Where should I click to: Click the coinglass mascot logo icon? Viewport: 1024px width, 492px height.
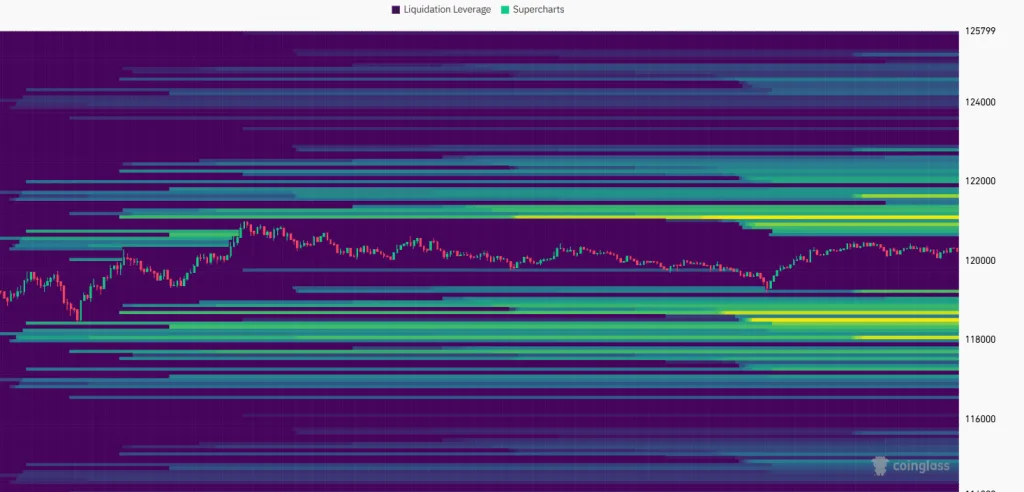[x=880, y=465]
